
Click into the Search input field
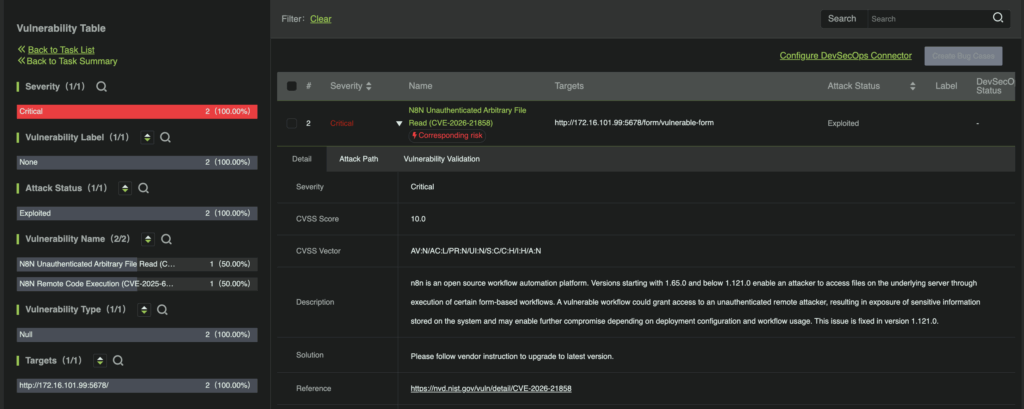coord(925,18)
